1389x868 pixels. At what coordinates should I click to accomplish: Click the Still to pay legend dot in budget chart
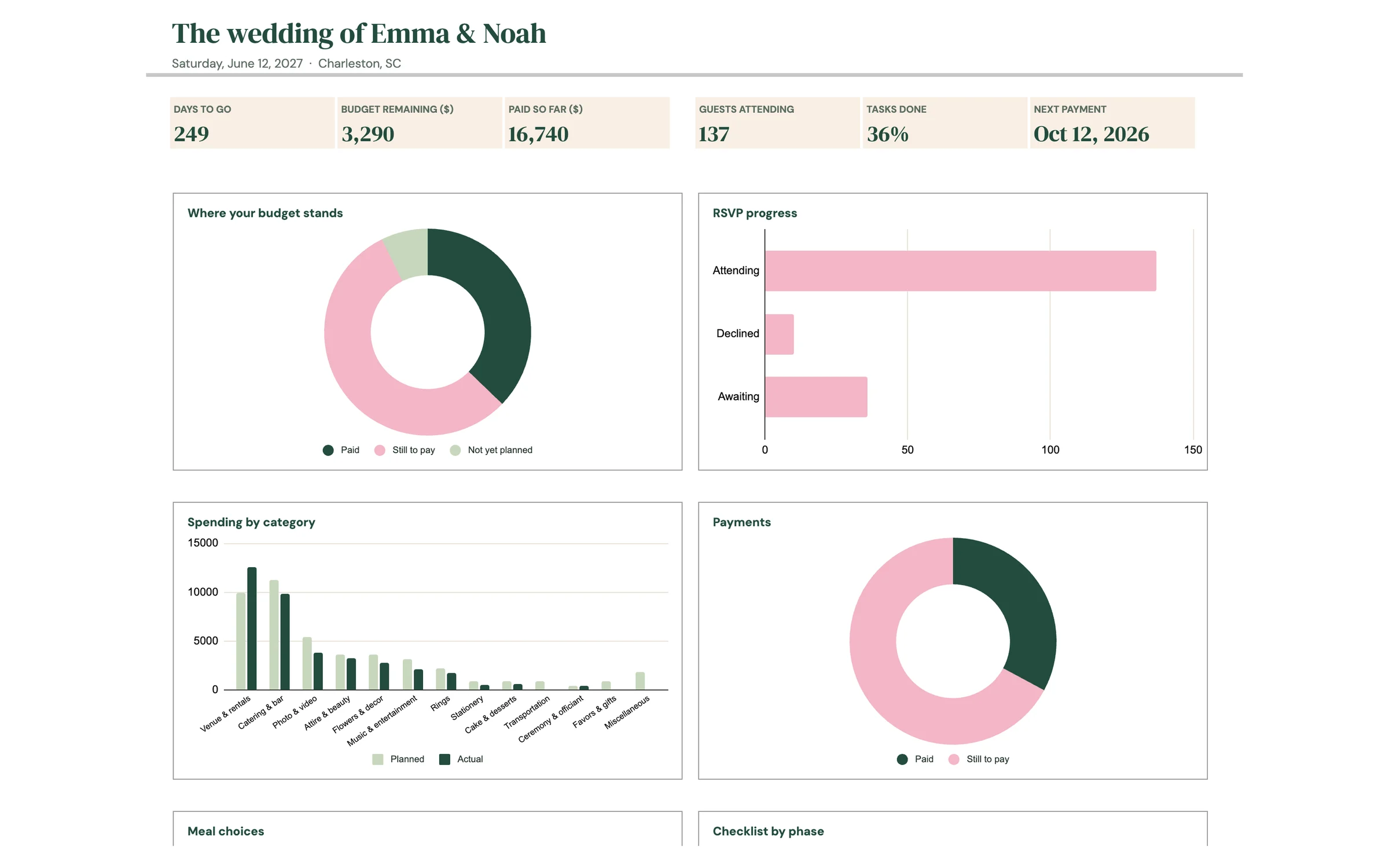pos(380,450)
